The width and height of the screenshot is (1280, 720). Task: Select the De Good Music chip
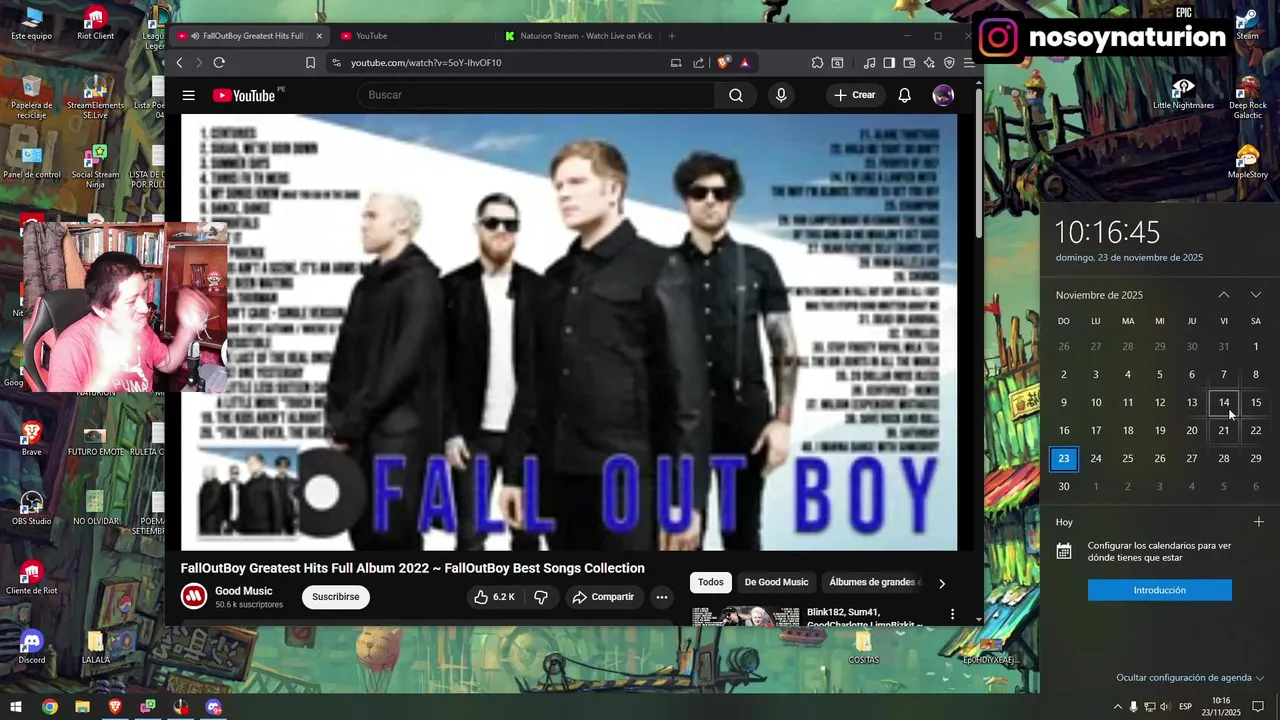click(776, 582)
